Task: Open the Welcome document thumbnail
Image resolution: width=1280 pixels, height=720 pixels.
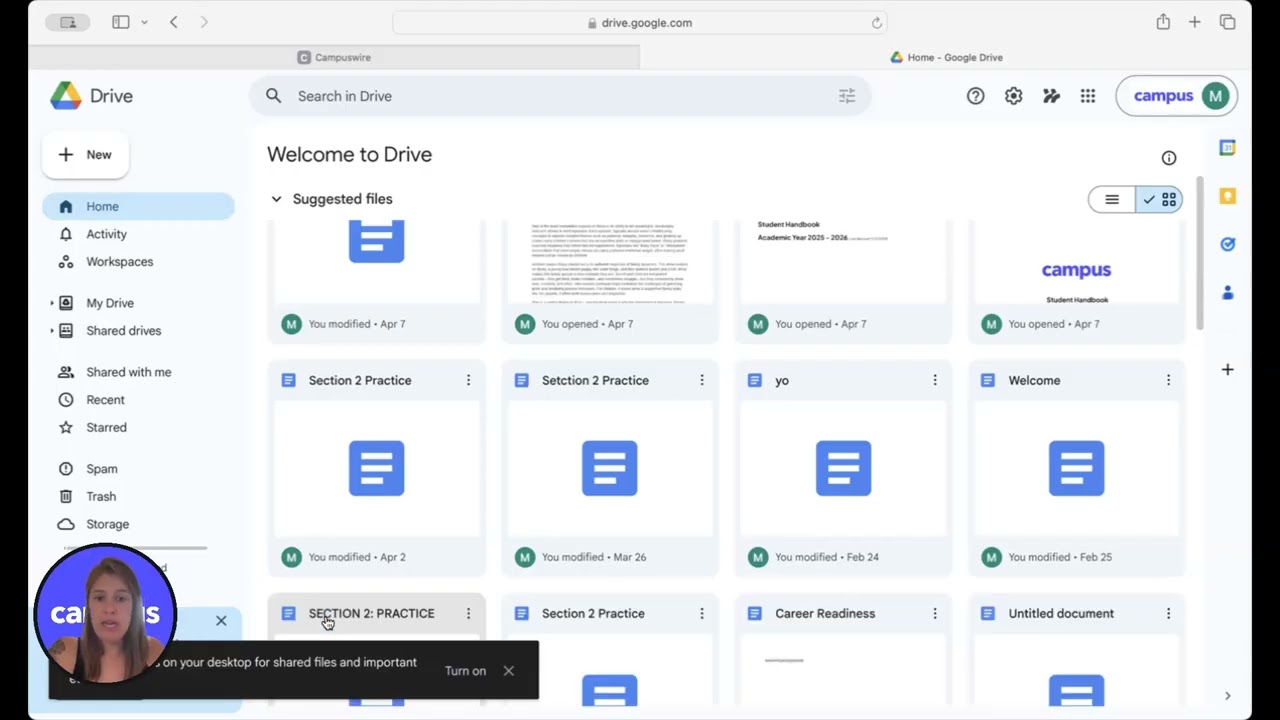Action: coord(1076,468)
